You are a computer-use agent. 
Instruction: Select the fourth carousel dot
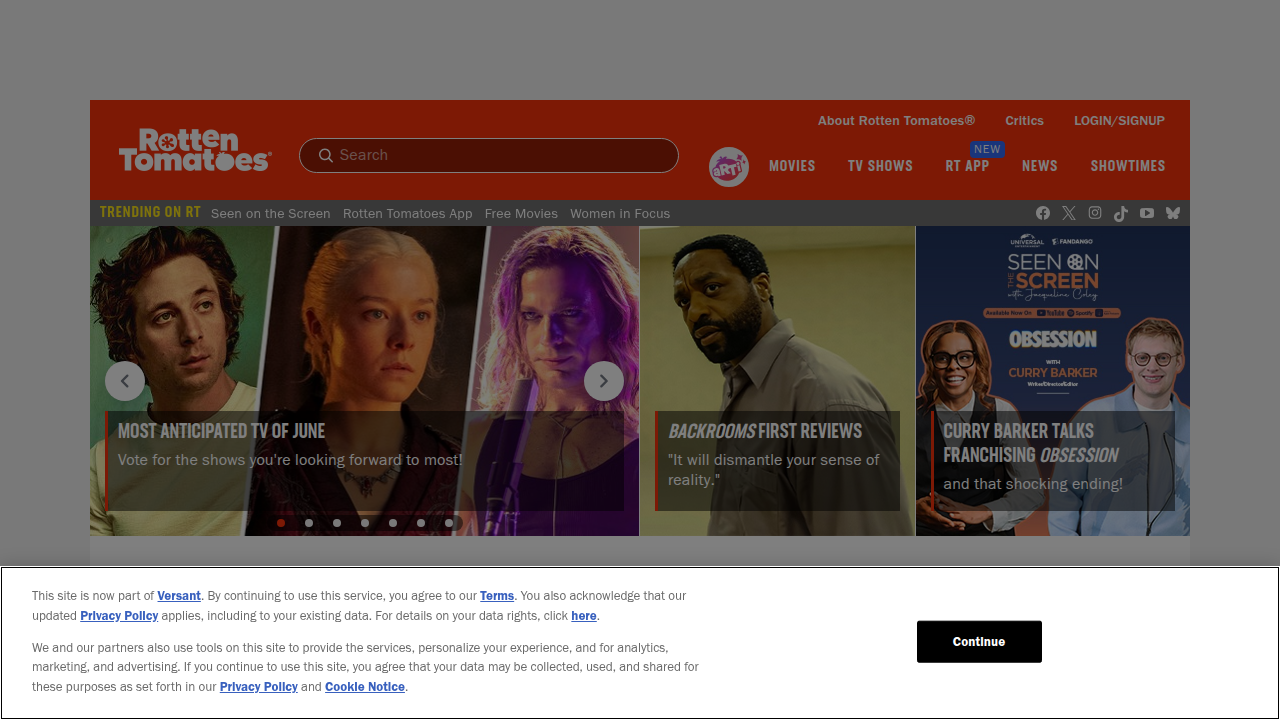point(365,523)
